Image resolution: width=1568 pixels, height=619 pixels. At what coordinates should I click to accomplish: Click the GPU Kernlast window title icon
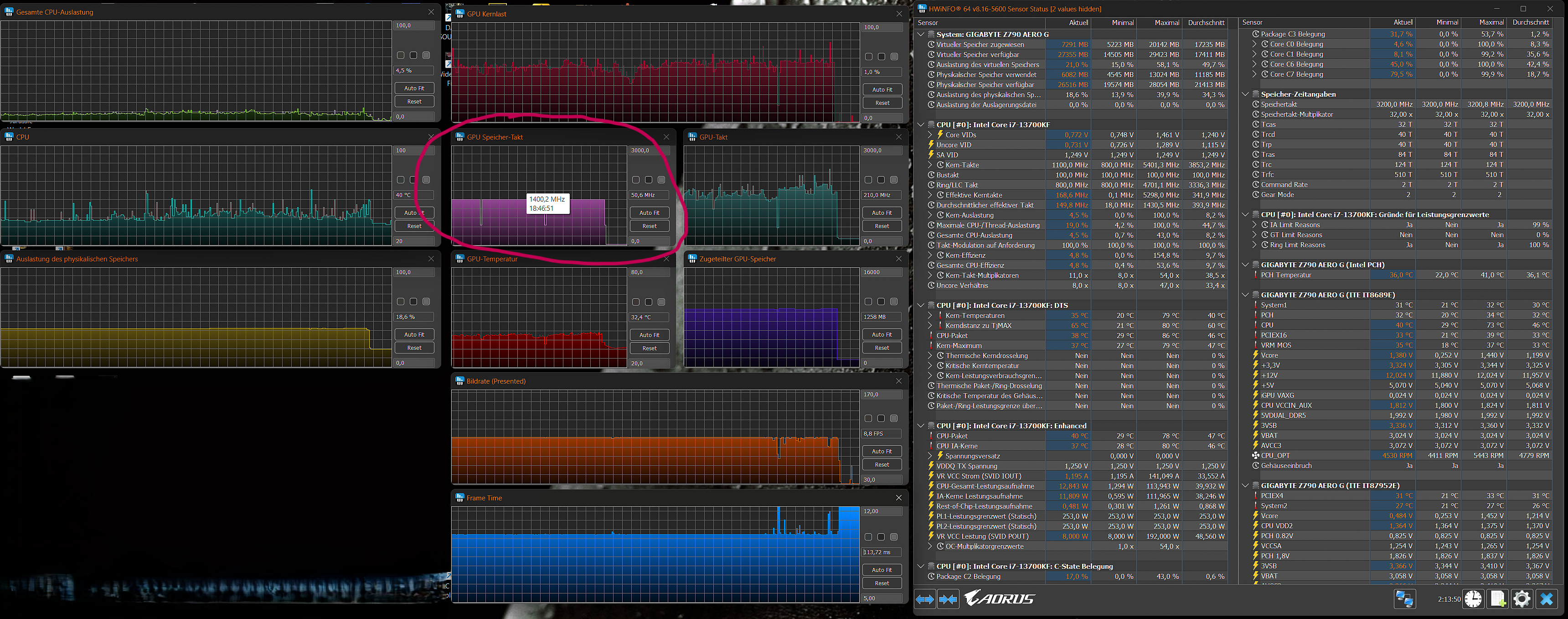pos(460,13)
